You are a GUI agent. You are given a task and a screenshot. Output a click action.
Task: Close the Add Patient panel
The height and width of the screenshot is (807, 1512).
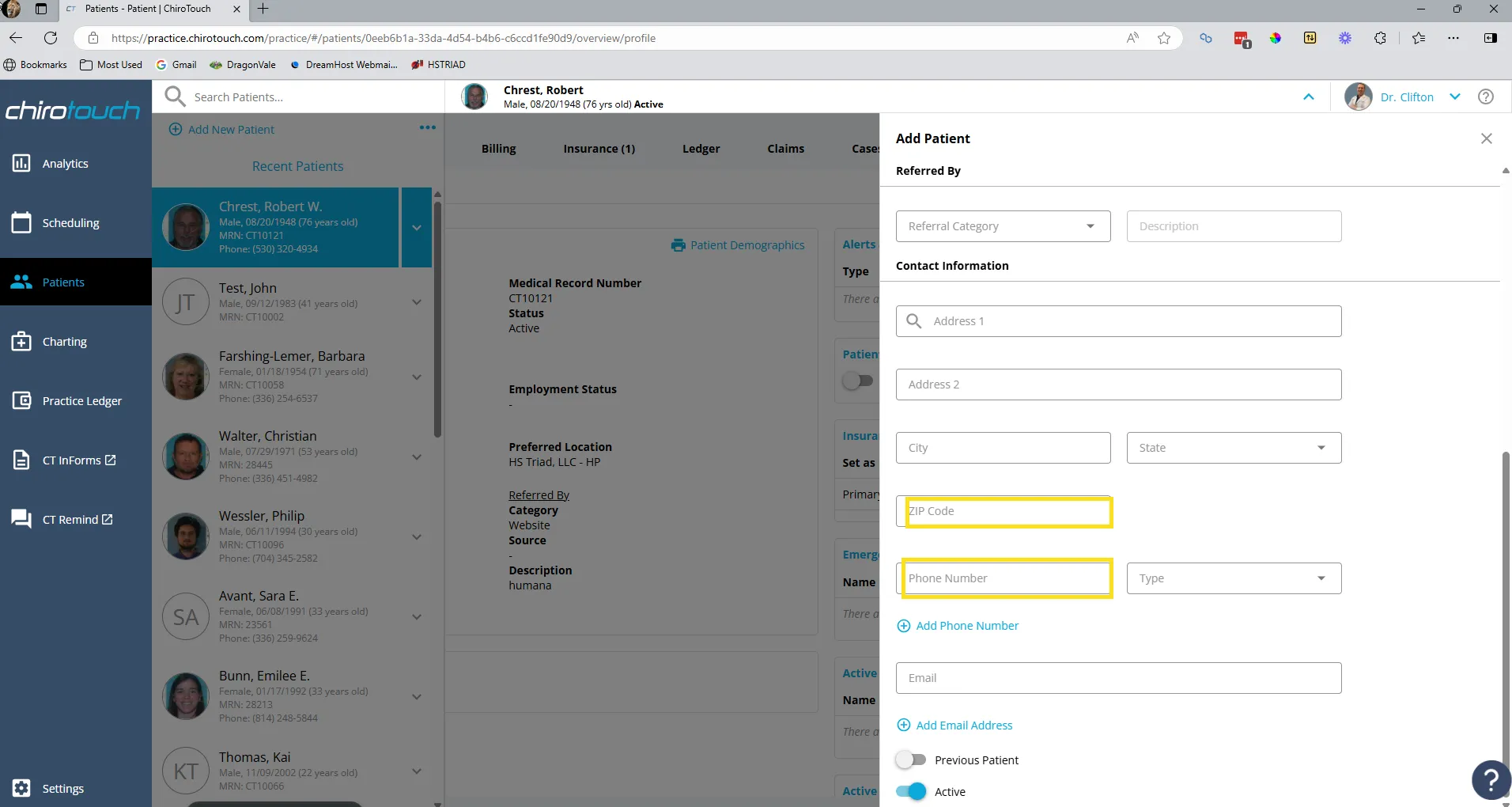click(x=1487, y=138)
